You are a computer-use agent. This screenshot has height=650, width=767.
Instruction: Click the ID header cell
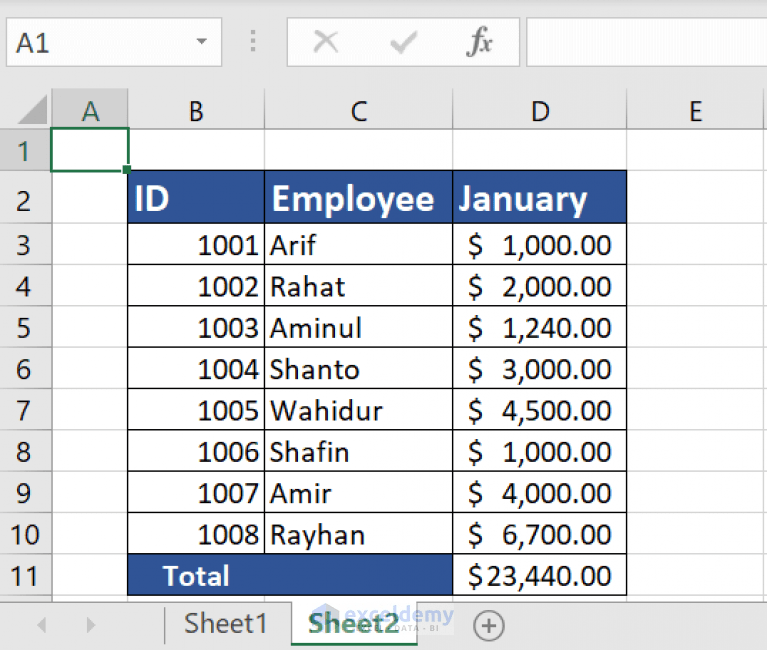[x=196, y=198]
